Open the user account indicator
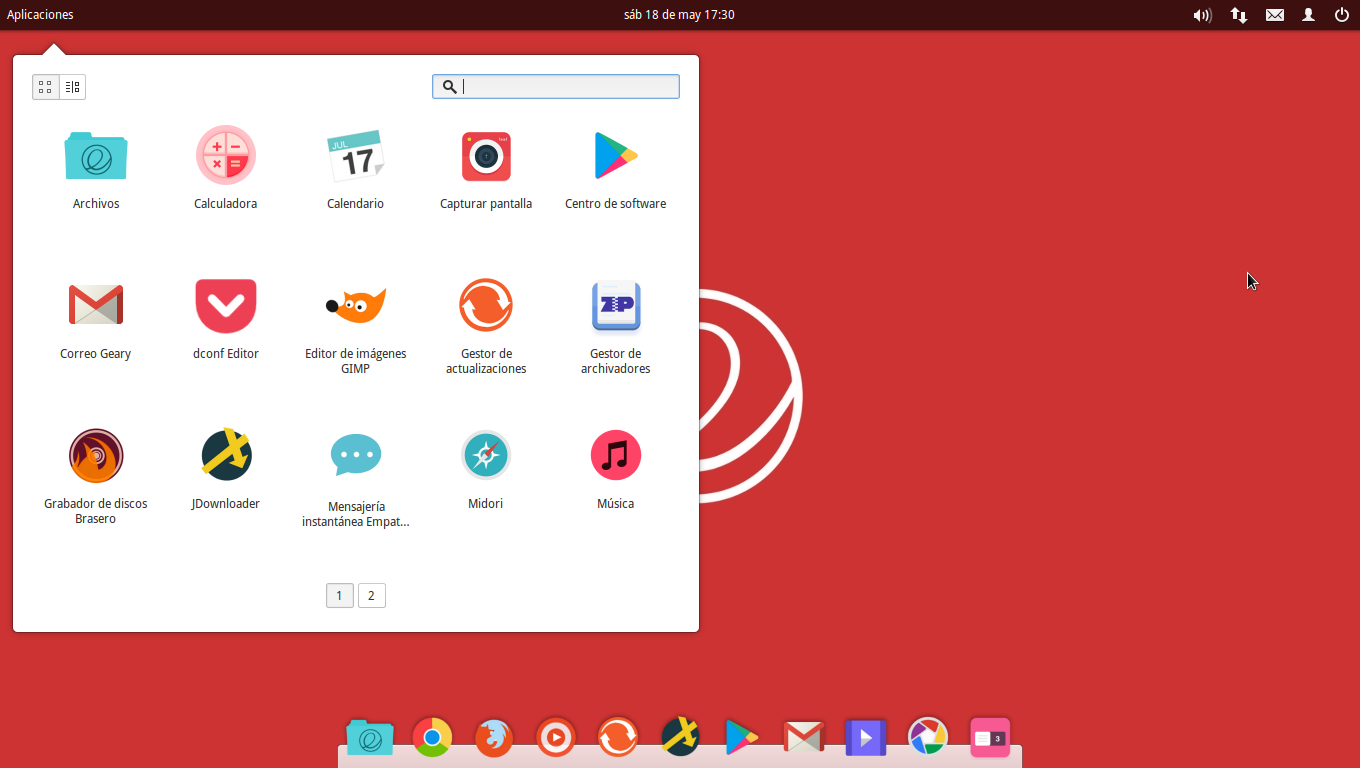The image size is (1360, 768). 1308,15
